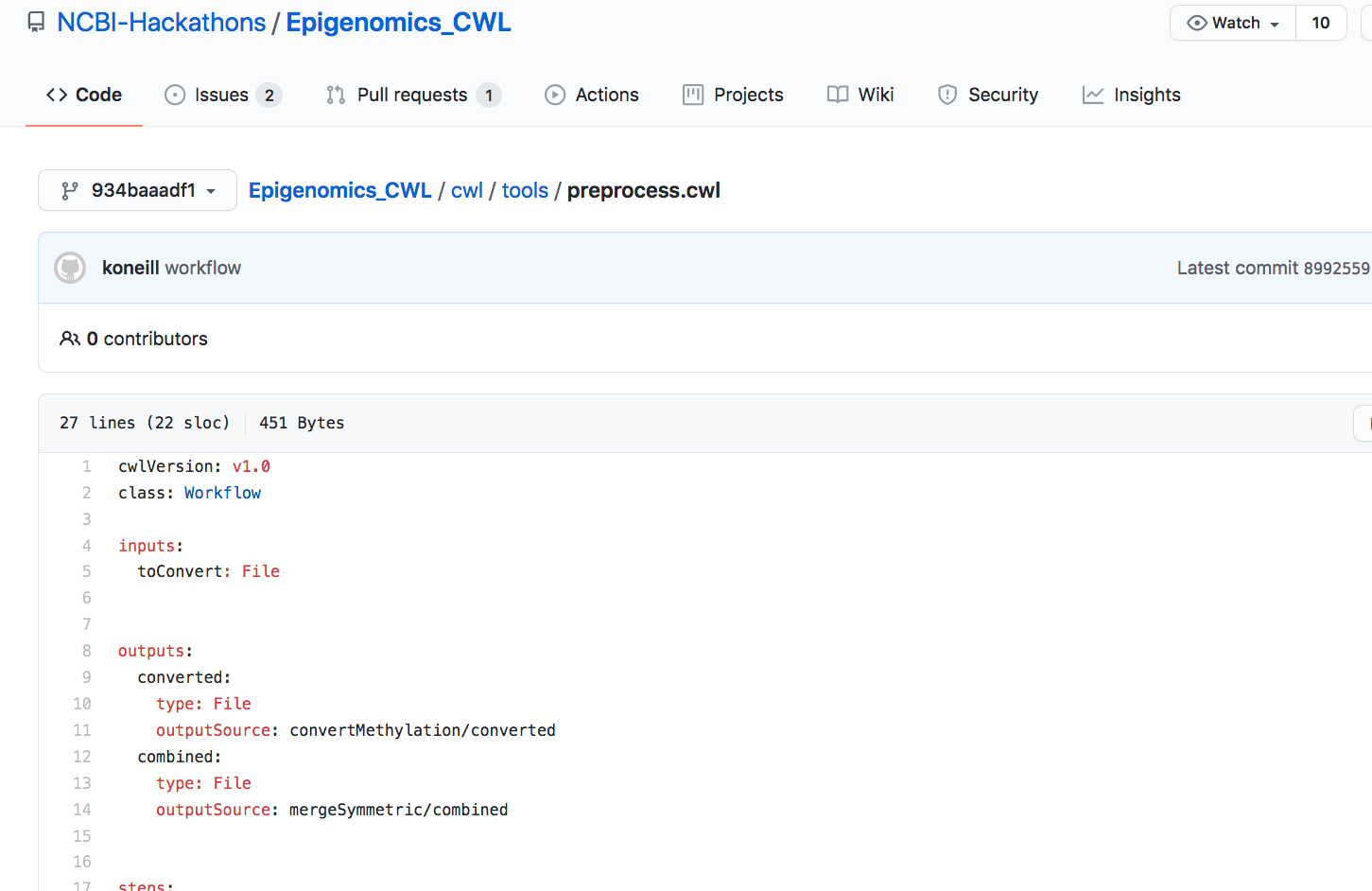Click the preprocess.cwl file name
The height and width of the screenshot is (891, 1372).
644,190
